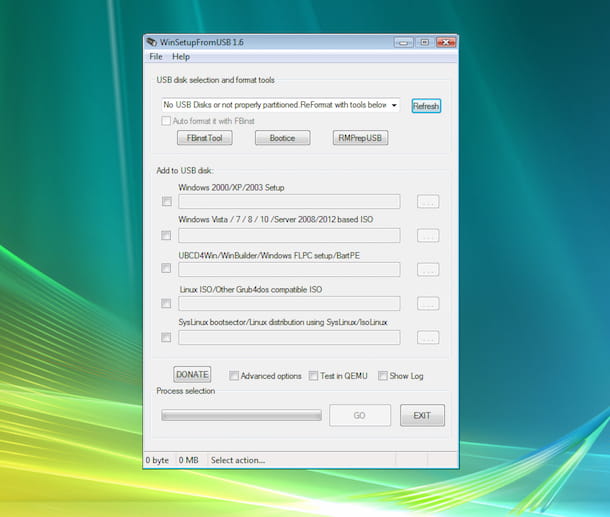Toggle Auto format it with FBinst checkbox
Screen dimensions: 610x517
coord(166,121)
